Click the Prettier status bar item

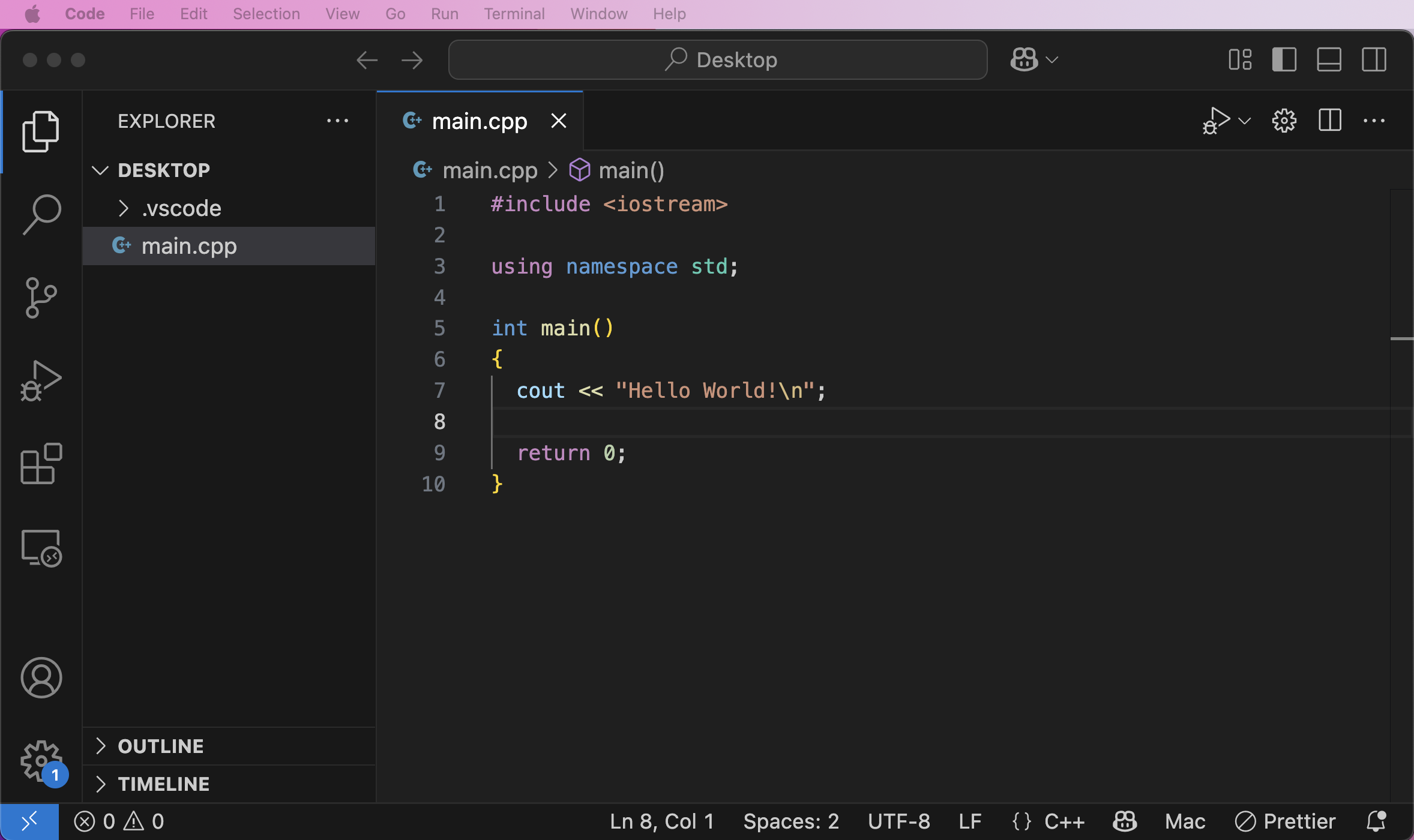click(x=1285, y=821)
